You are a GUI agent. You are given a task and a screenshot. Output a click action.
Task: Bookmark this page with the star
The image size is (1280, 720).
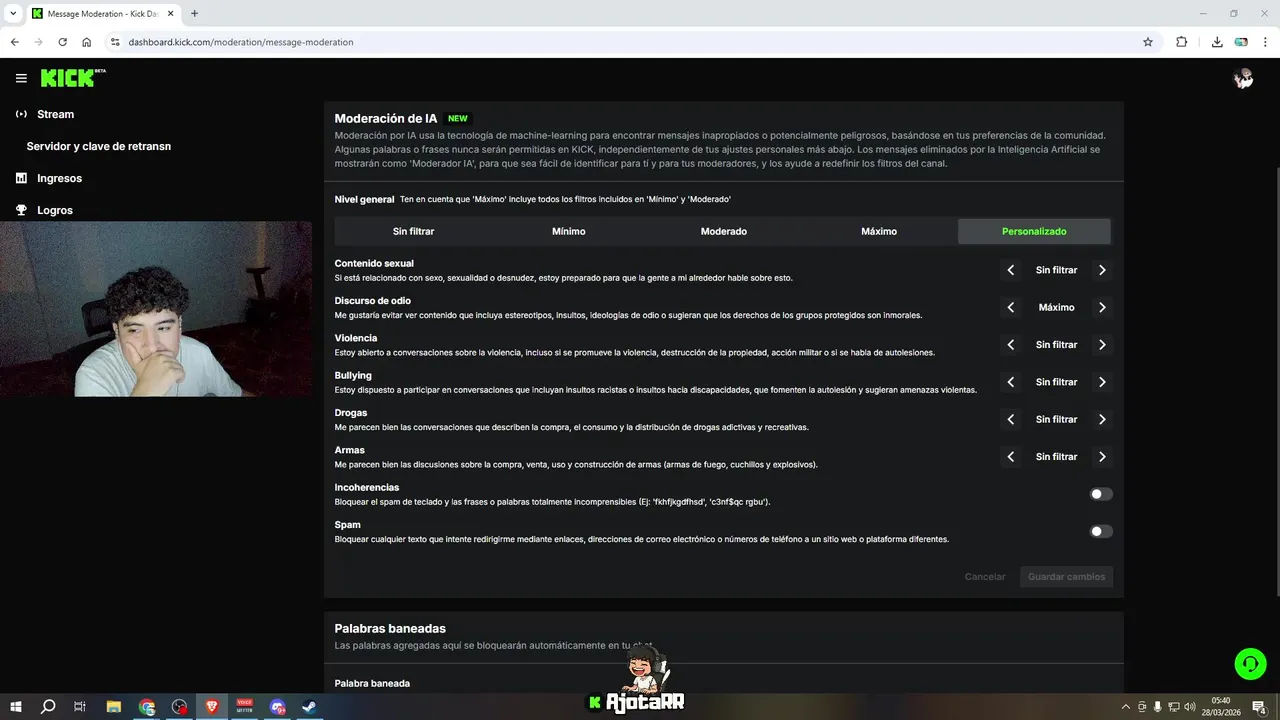point(1148,42)
